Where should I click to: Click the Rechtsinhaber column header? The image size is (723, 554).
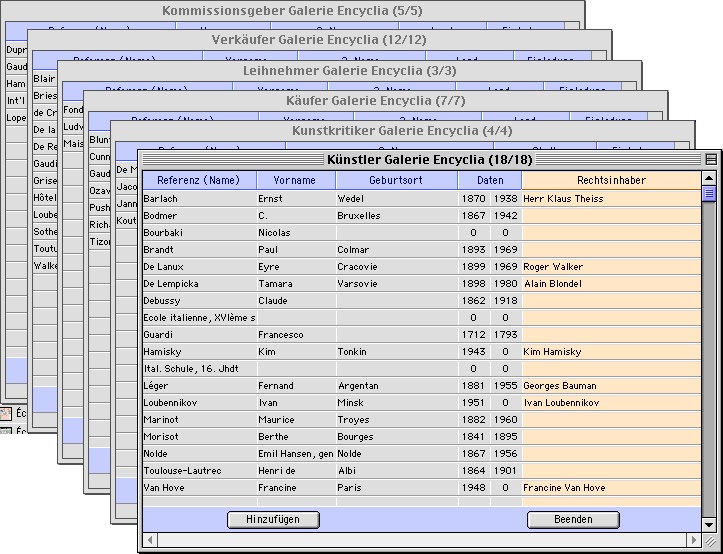(x=611, y=180)
